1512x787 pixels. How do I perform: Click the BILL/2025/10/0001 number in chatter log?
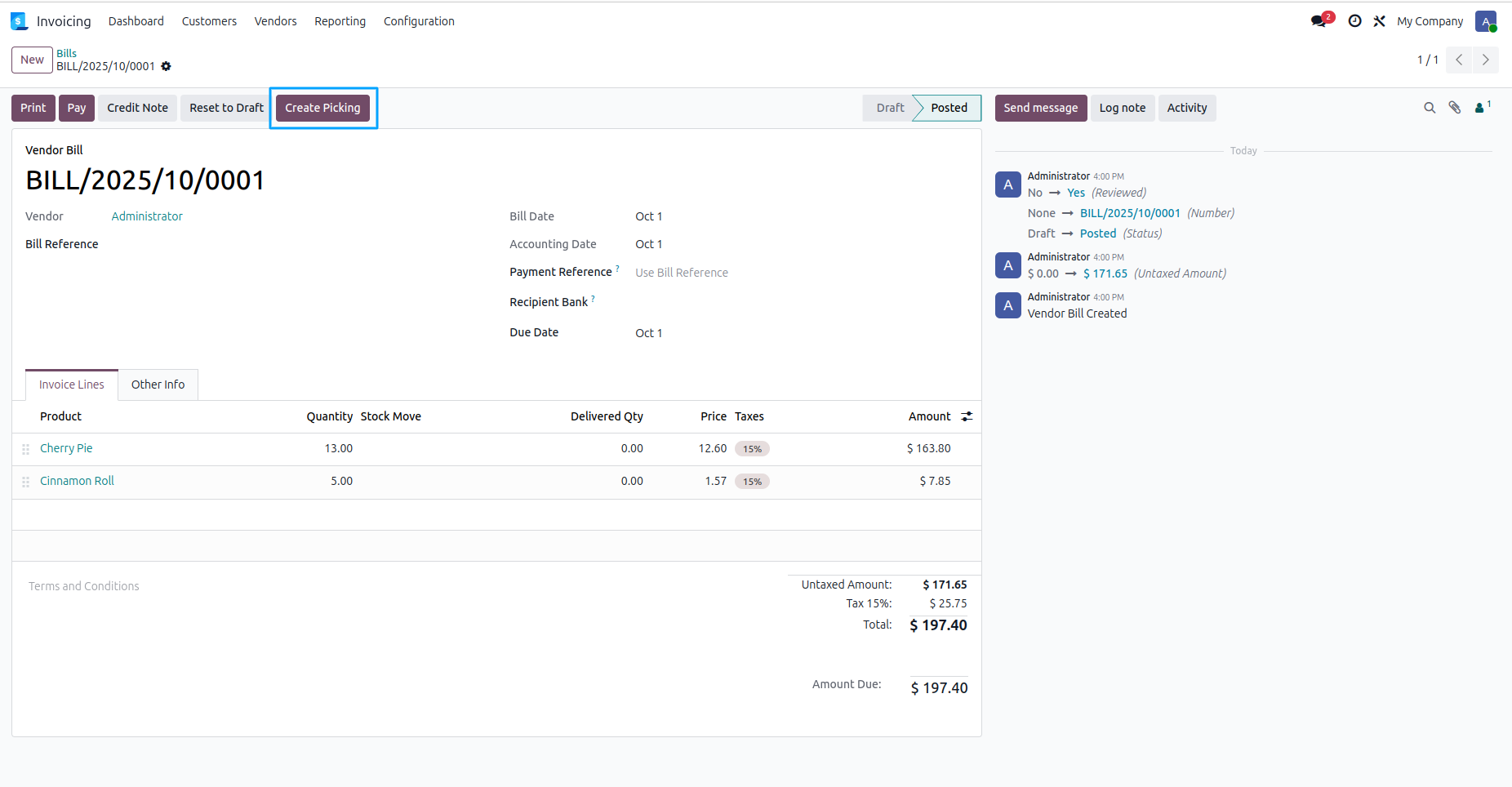[1130, 213]
